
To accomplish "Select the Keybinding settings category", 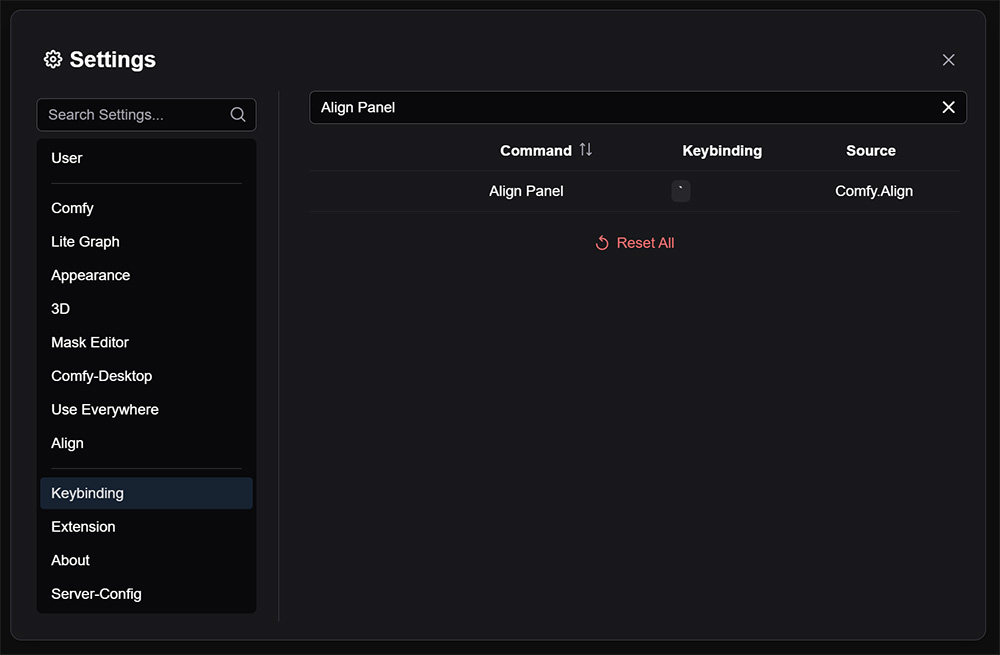I will (x=87, y=493).
